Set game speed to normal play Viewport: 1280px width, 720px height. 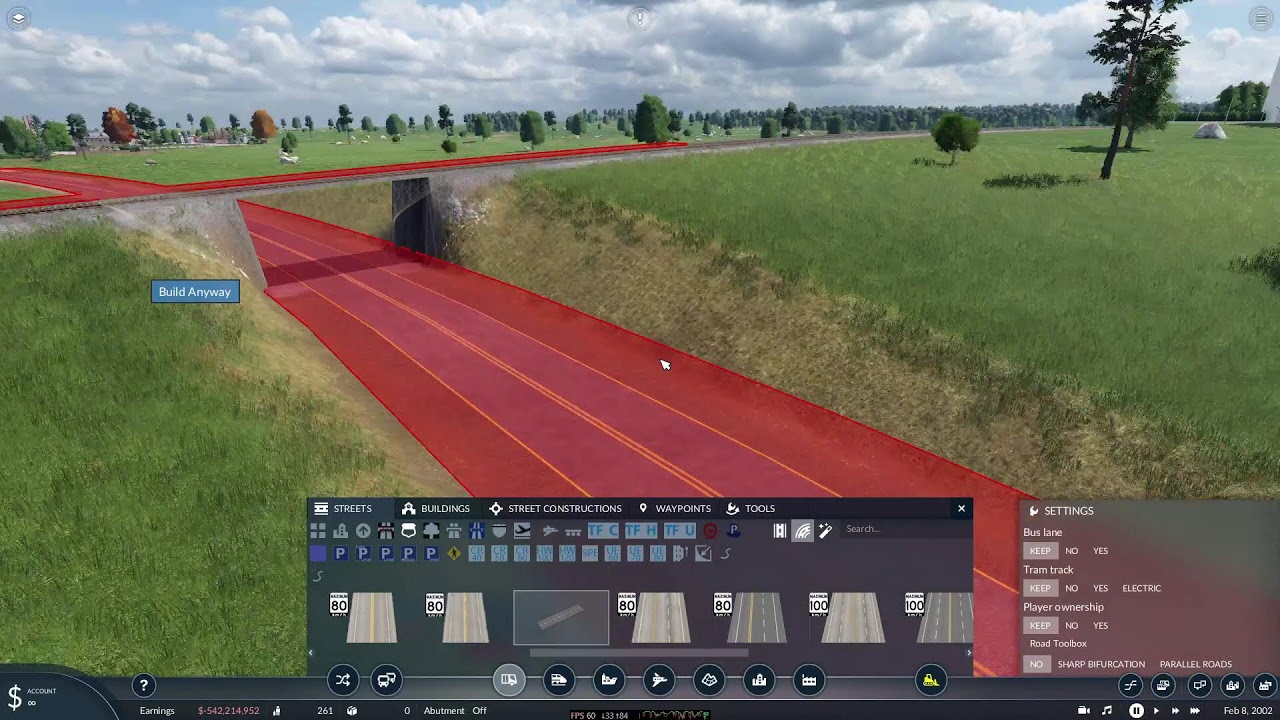coord(1156,711)
